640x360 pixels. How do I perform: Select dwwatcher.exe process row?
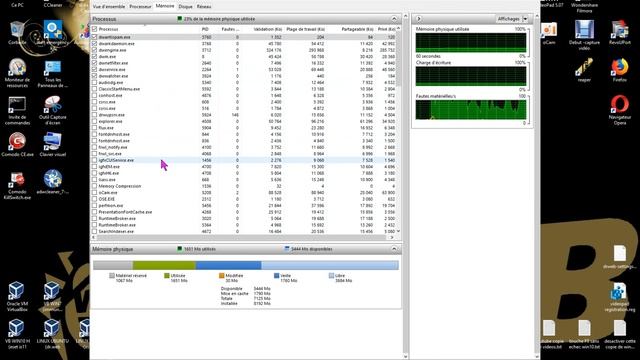243,76
